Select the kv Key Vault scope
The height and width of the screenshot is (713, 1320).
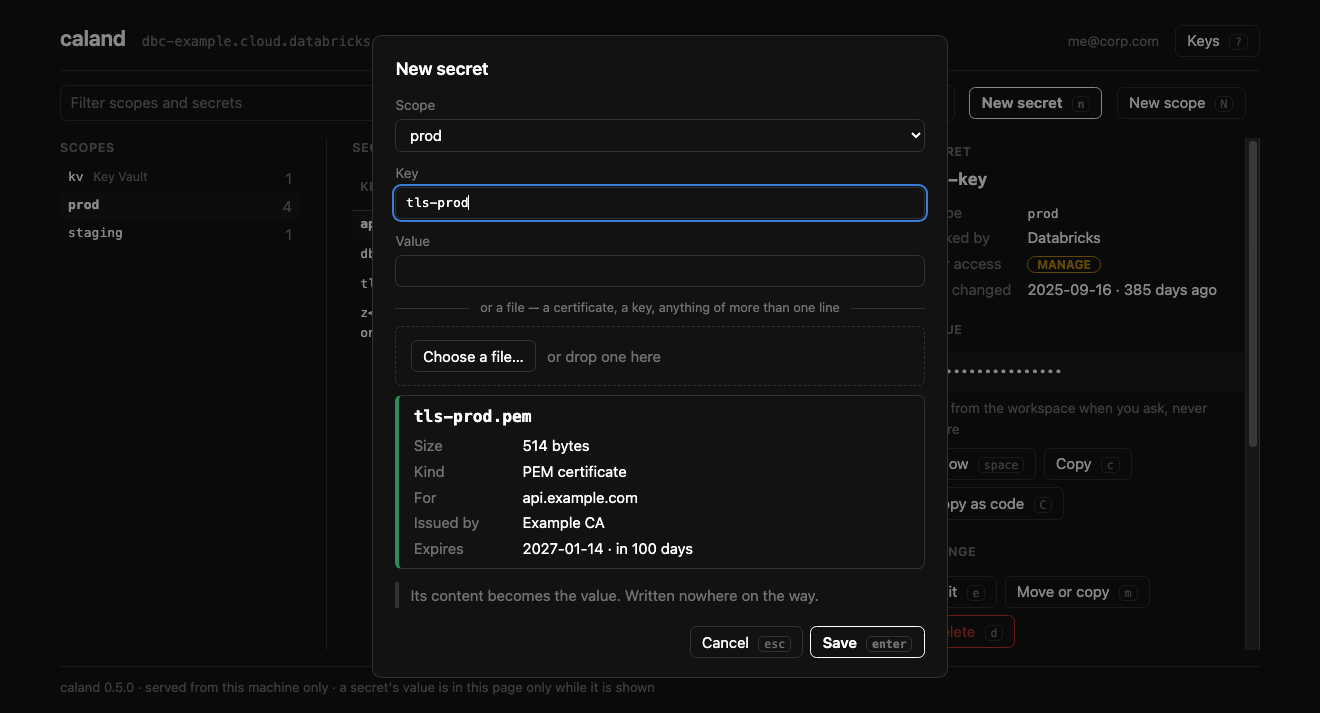coord(180,177)
